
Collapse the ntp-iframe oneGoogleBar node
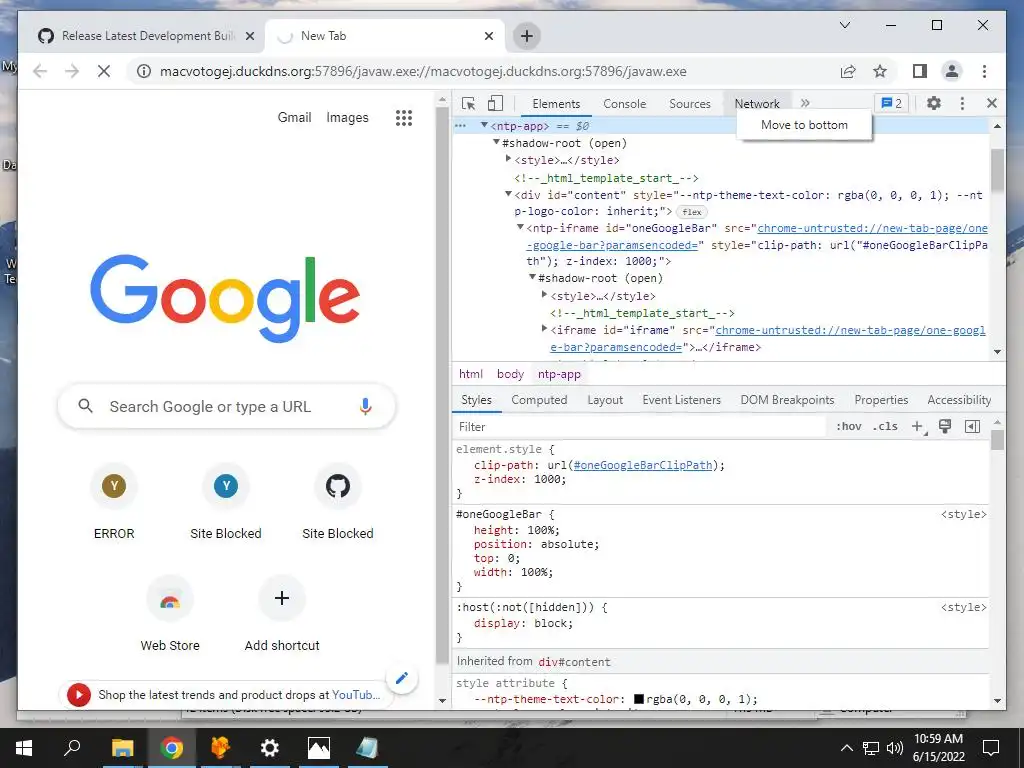coord(520,227)
